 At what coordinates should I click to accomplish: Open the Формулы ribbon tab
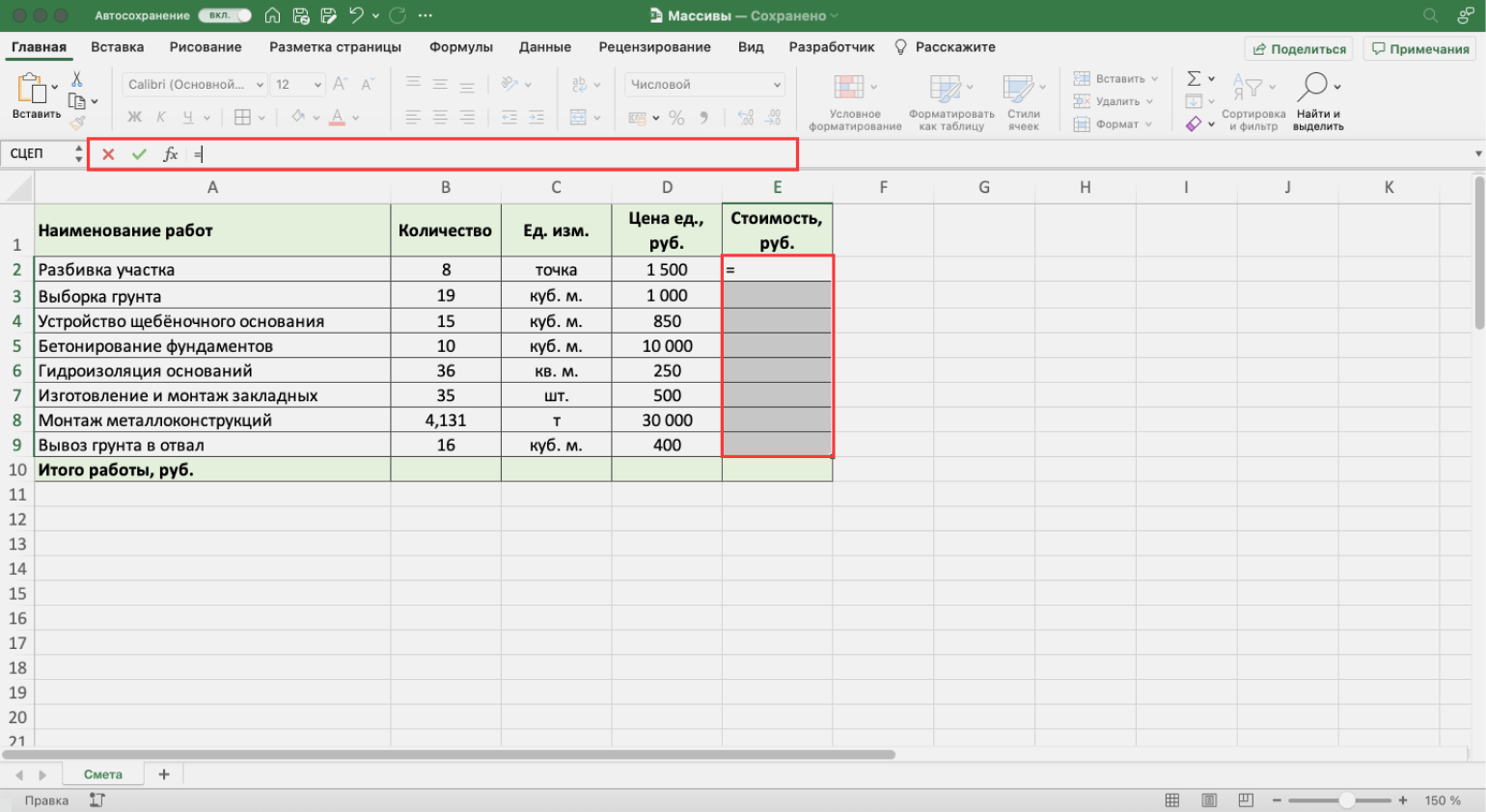tap(460, 47)
